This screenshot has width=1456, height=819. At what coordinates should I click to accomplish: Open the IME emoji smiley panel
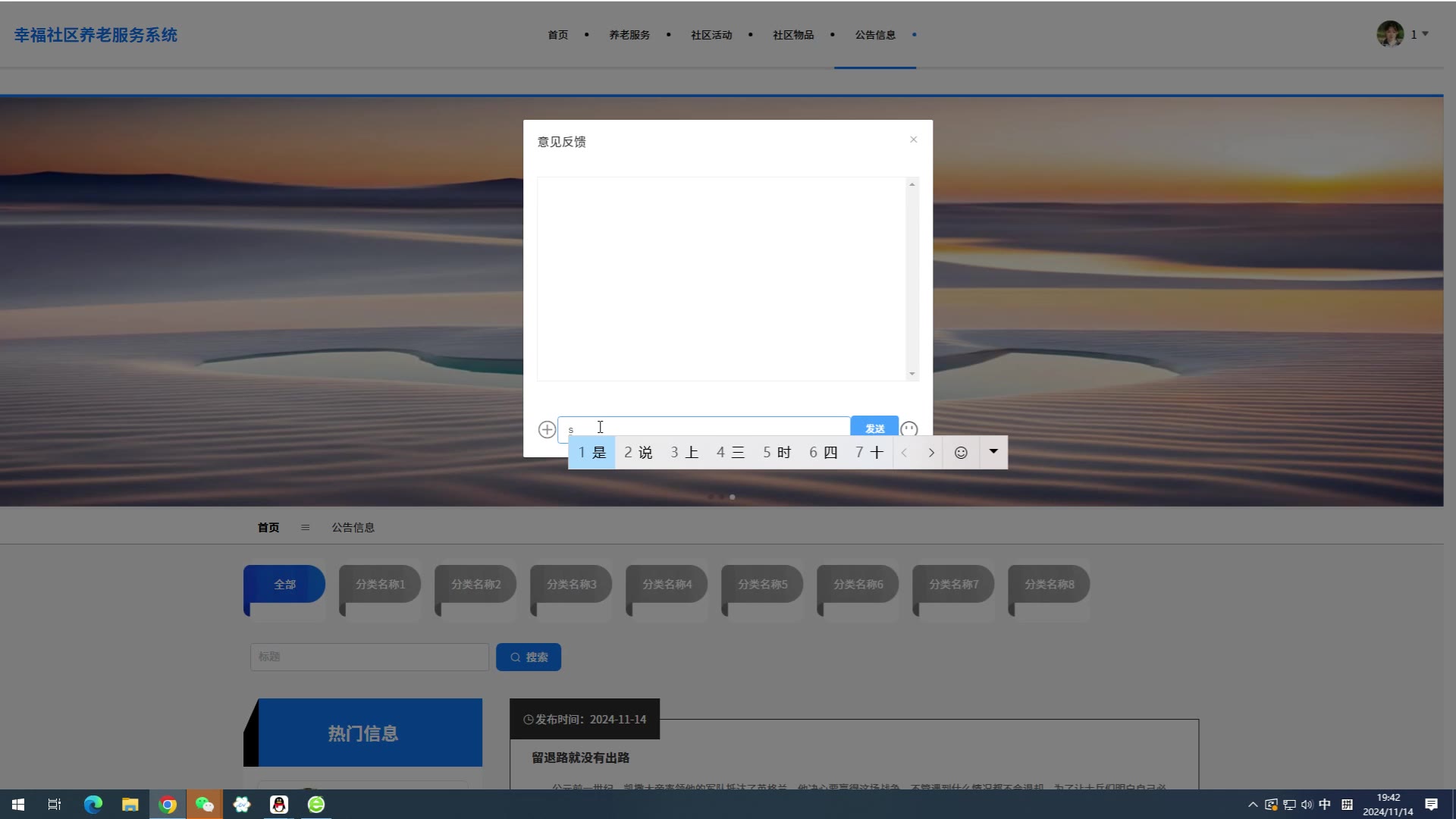pos(961,453)
